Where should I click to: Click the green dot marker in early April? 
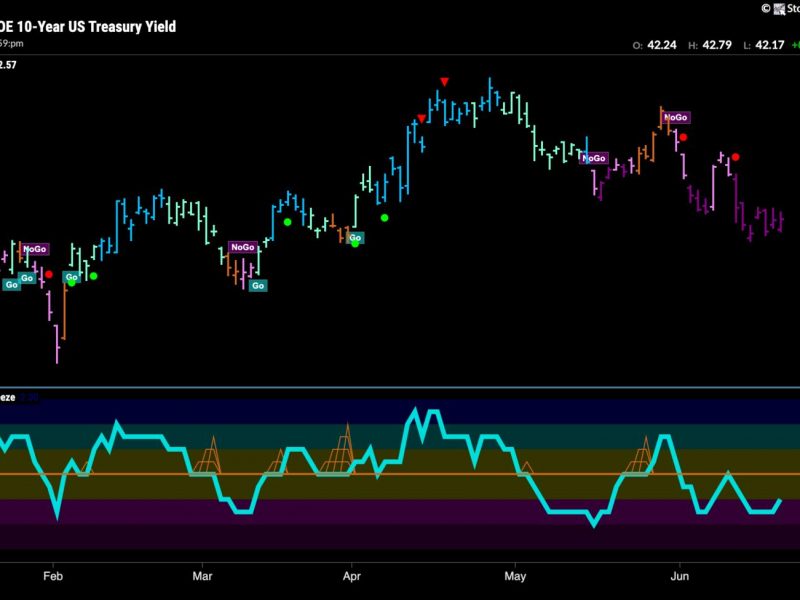pos(385,218)
